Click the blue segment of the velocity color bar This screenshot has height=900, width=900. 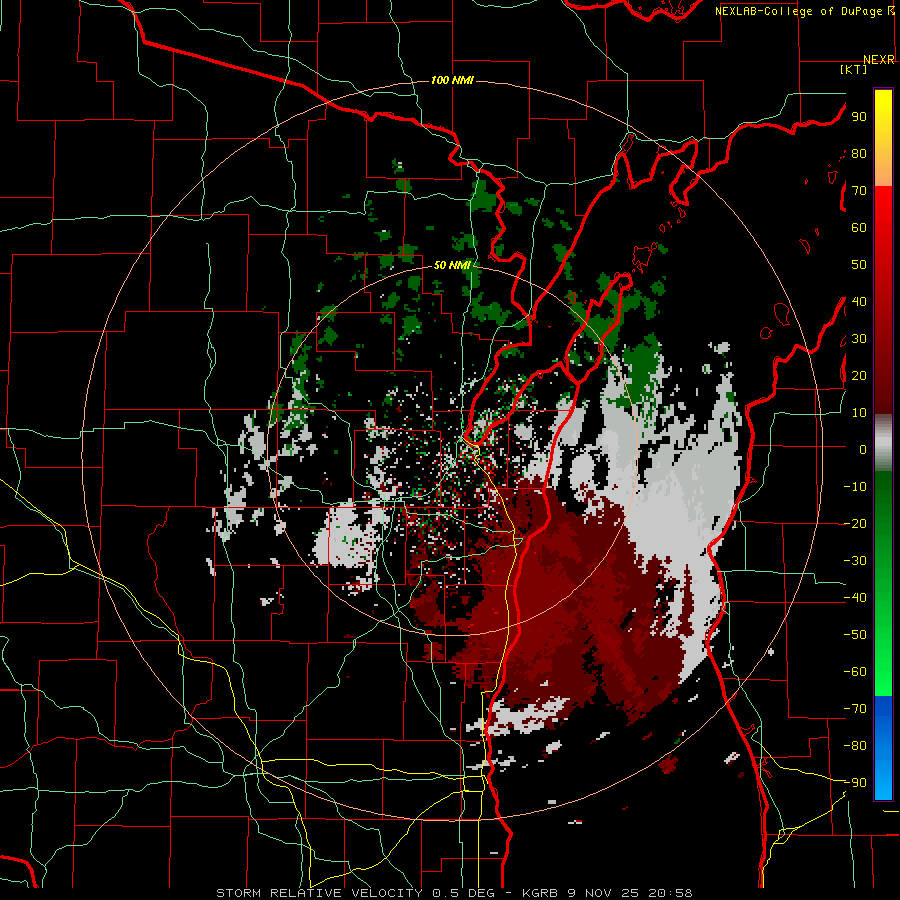[883, 748]
